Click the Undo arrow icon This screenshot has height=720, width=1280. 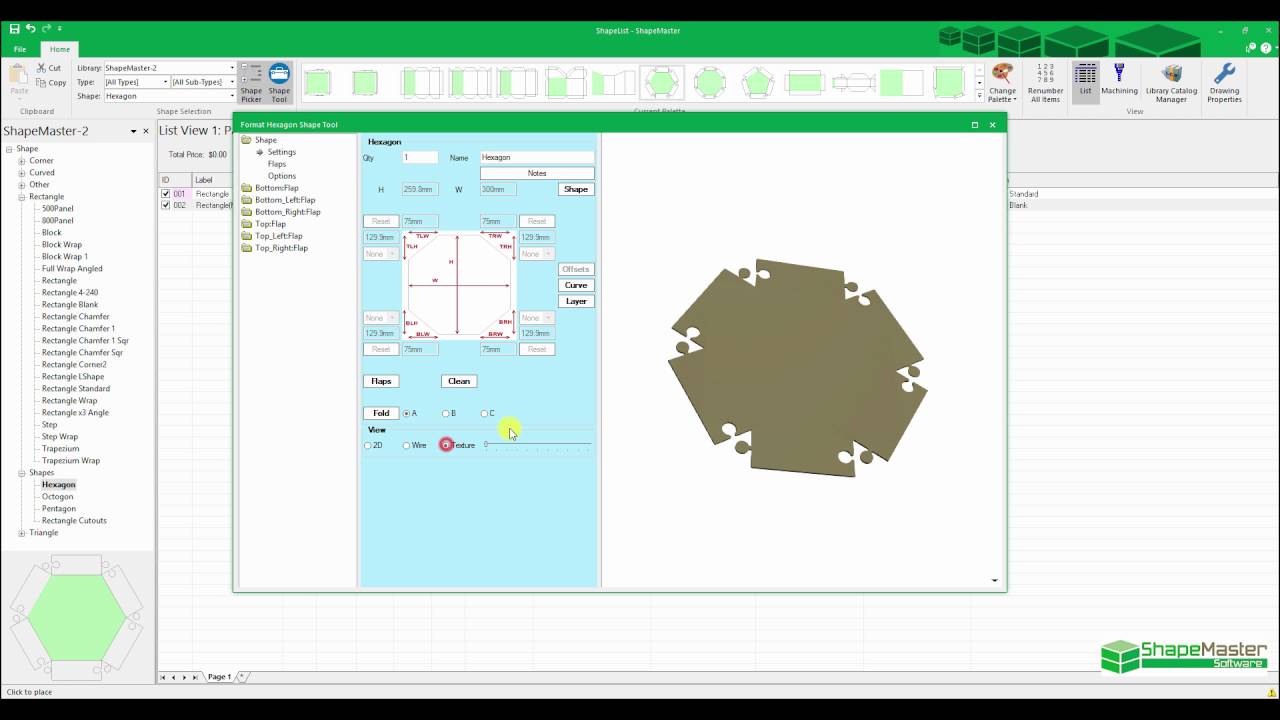tap(31, 29)
